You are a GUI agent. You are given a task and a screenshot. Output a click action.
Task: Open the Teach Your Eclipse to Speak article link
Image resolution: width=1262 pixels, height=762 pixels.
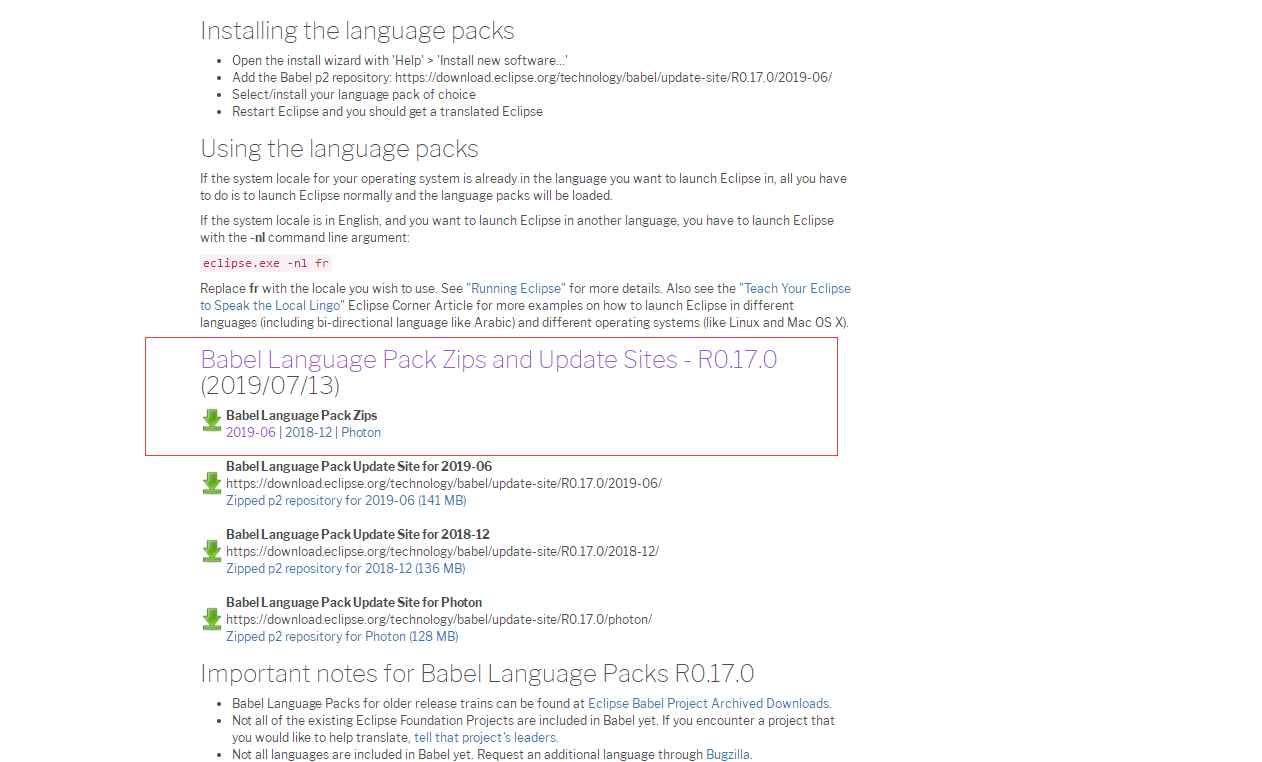pyautogui.click(x=525, y=297)
